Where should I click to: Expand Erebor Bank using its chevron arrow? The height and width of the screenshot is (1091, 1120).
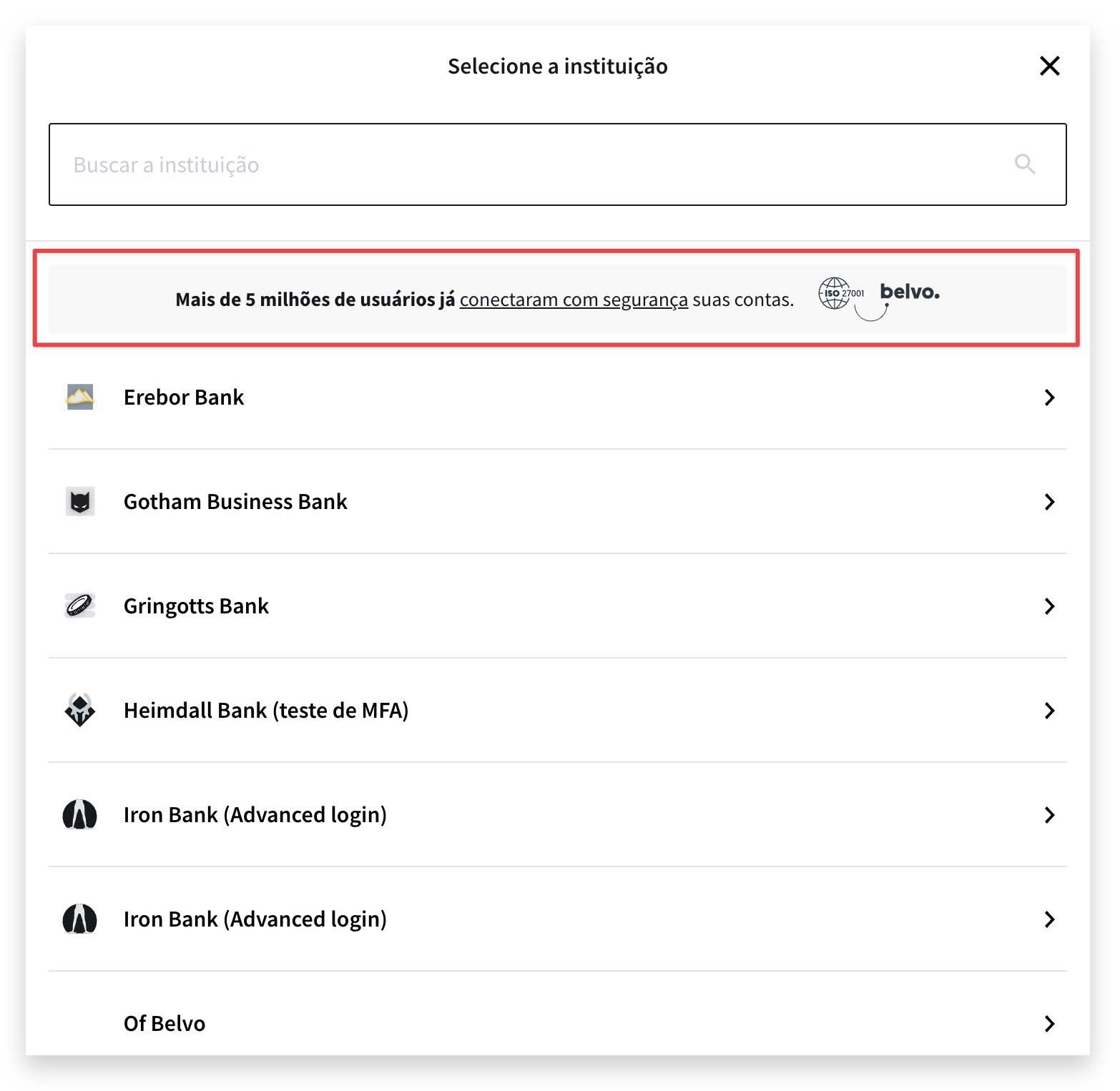1049,398
